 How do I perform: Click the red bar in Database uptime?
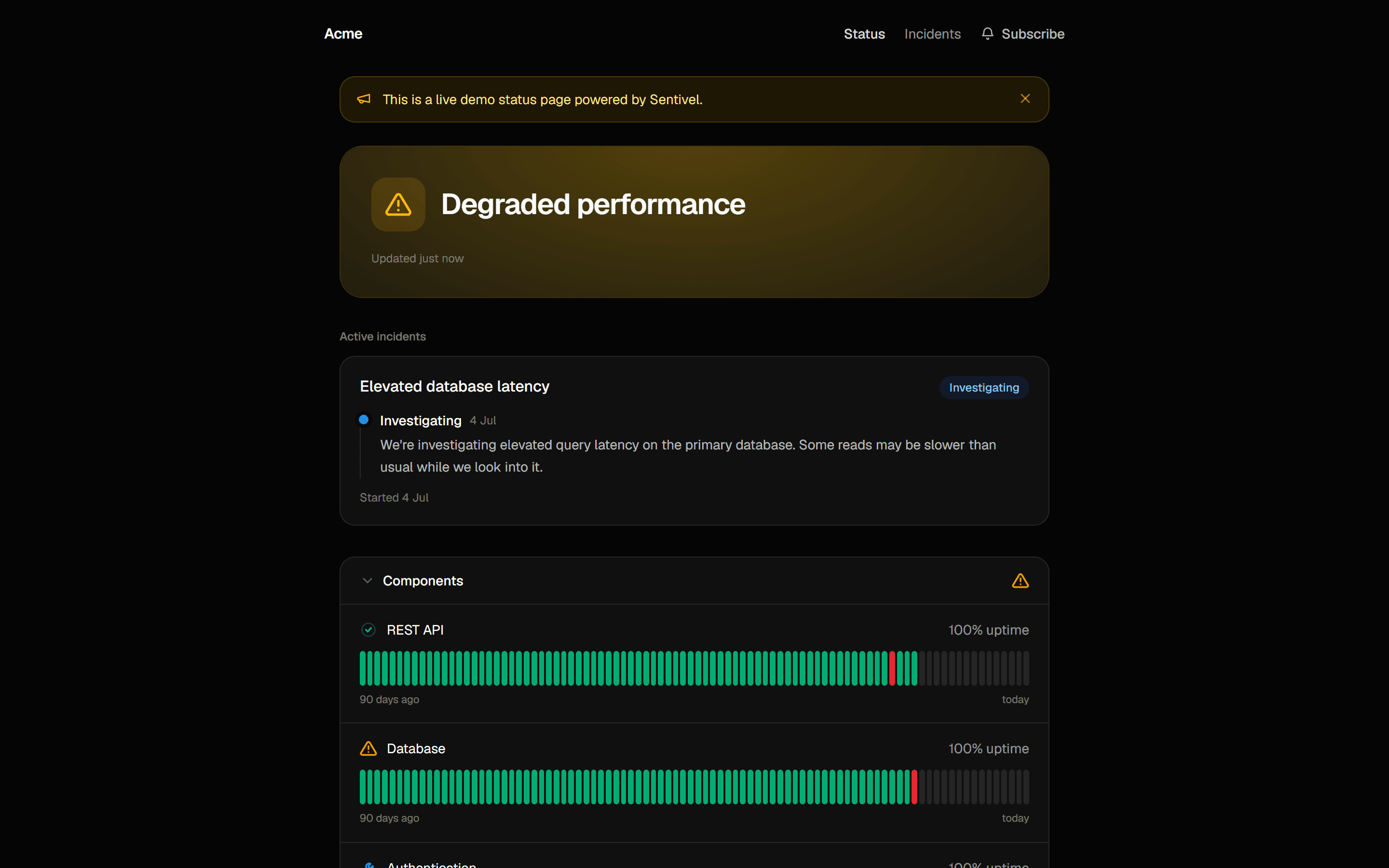914,787
